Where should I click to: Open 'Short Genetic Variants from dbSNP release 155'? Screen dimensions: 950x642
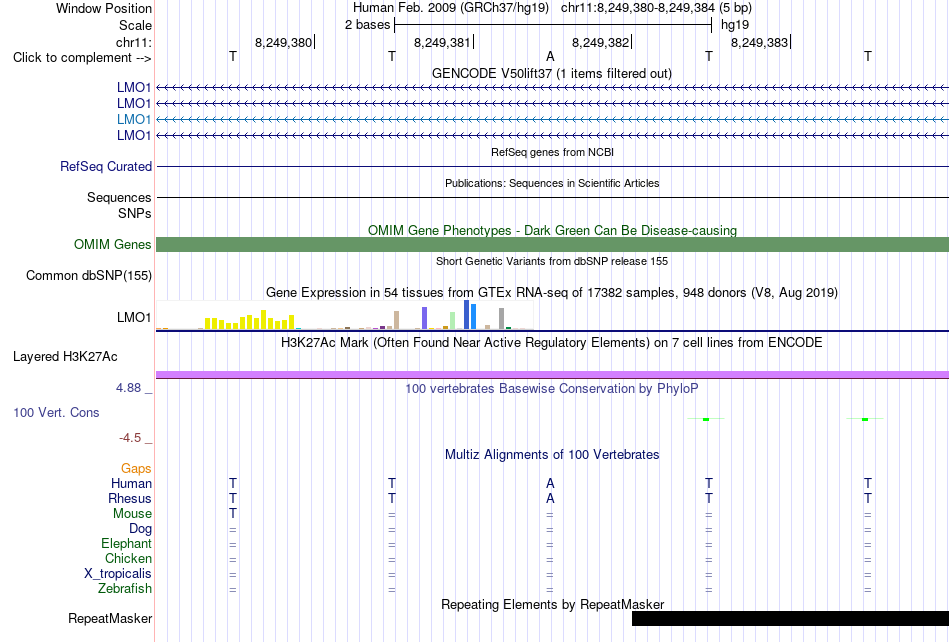click(552, 261)
